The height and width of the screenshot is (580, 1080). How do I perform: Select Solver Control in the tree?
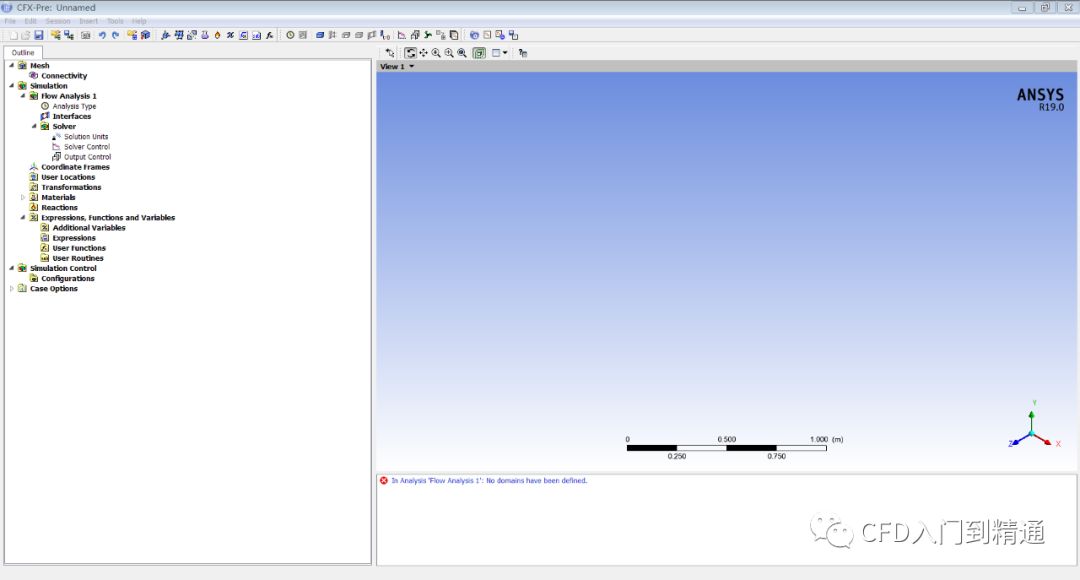[87, 147]
